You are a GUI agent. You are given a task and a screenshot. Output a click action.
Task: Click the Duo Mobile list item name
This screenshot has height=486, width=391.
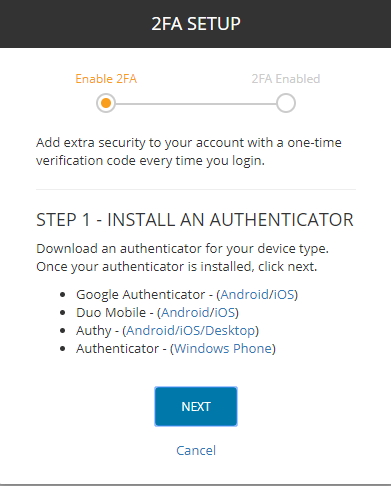[111, 312]
